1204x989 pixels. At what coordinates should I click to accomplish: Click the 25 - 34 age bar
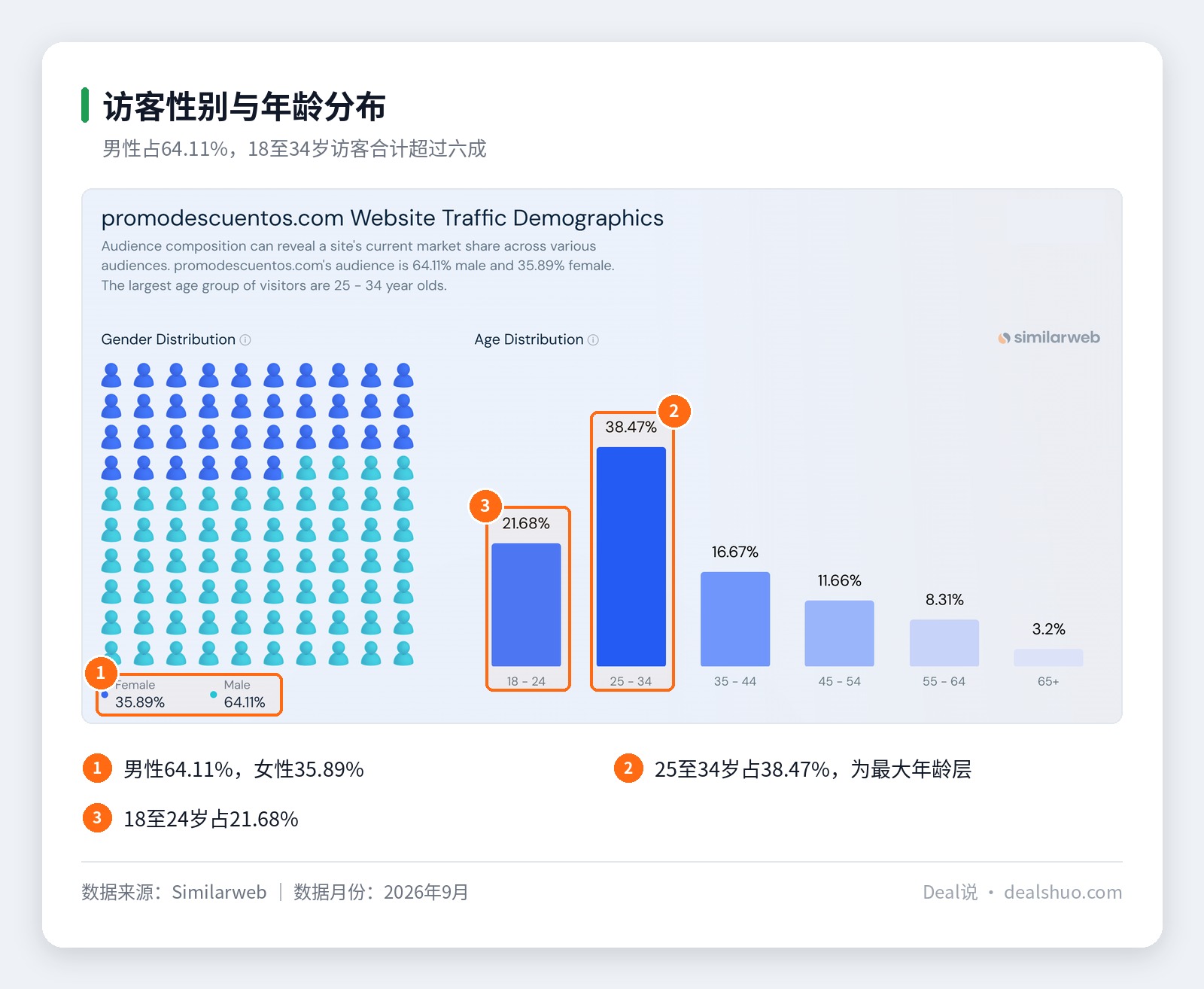tap(631, 556)
